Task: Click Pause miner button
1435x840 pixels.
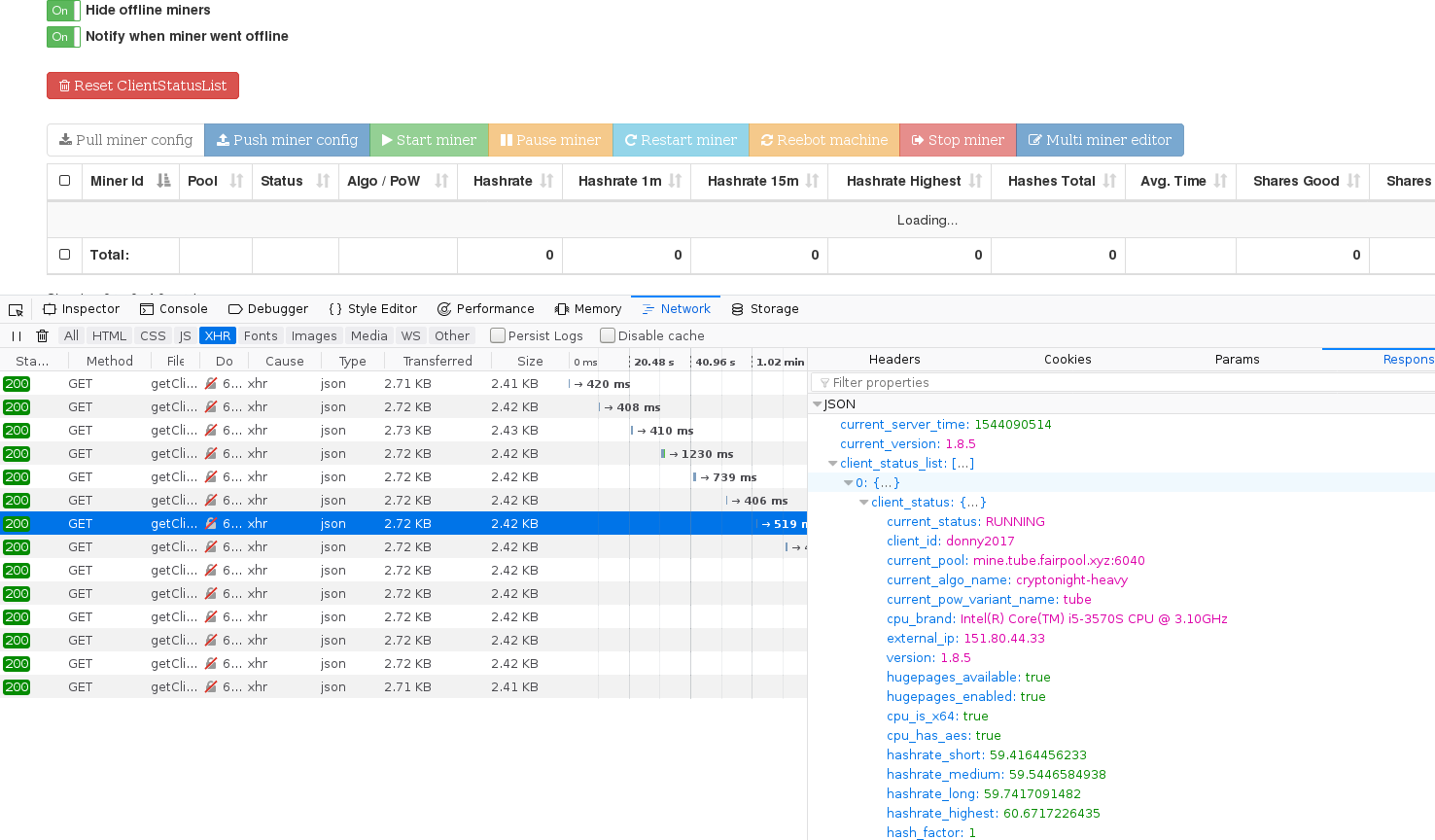Action: coord(550,140)
